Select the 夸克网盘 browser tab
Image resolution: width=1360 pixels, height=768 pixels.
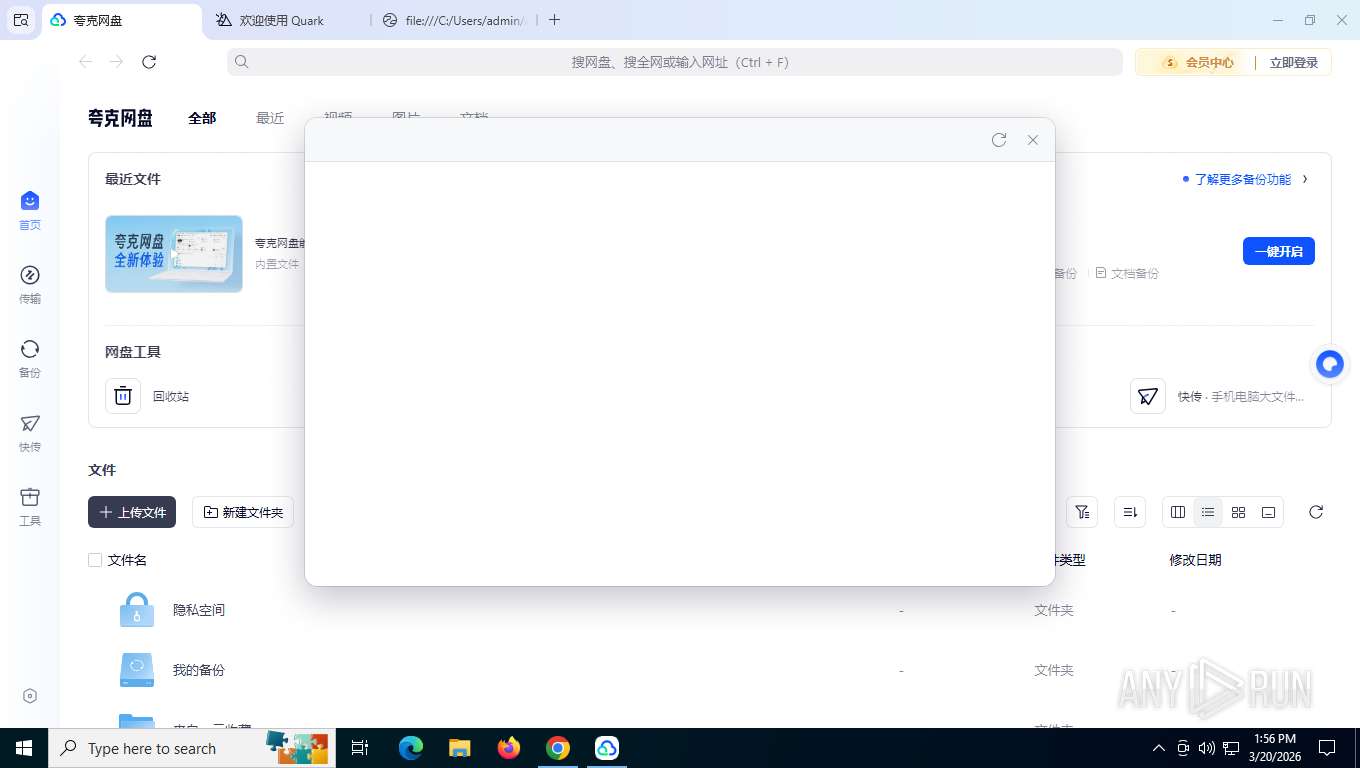coord(123,20)
